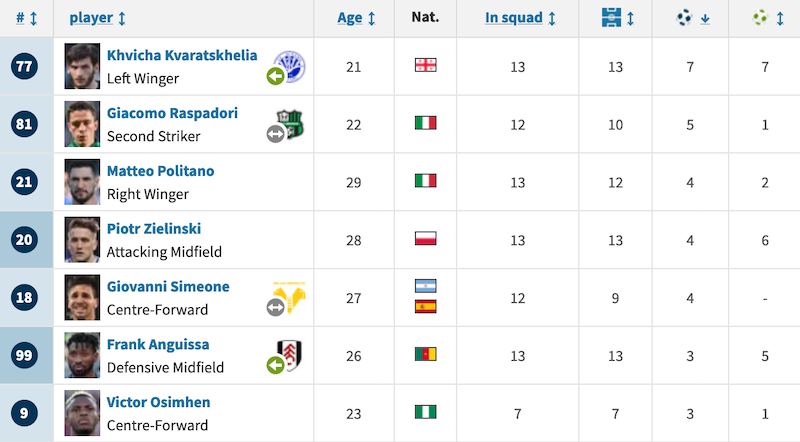
Task: Open Victor Osimhen's profile link
Action: (x=158, y=402)
